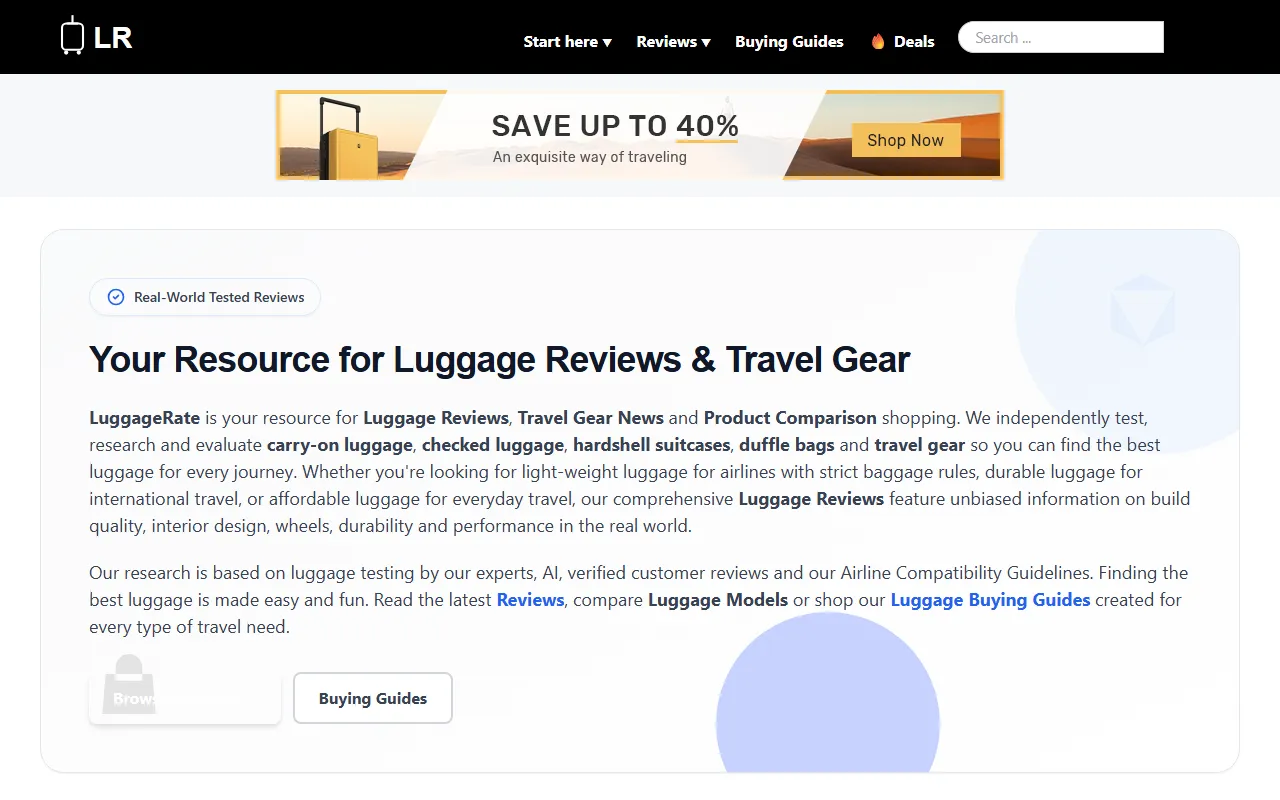
Task: Click the LR logo text
Action: coord(112,38)
